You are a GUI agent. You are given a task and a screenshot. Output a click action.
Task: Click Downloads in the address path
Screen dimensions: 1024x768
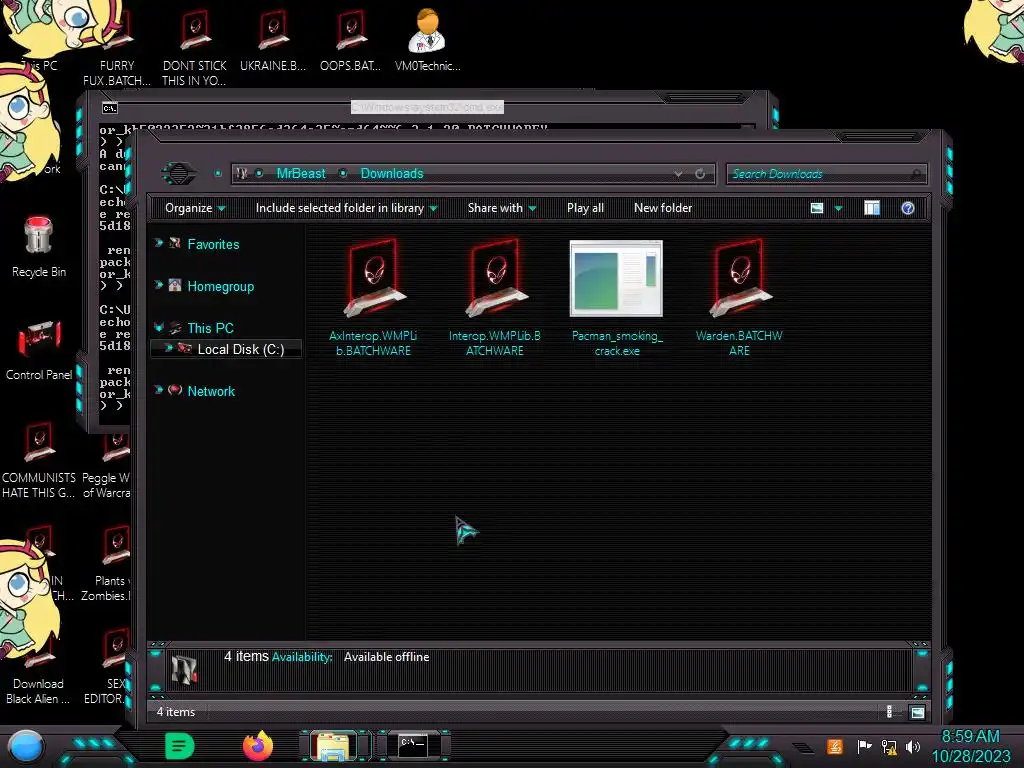[x=392, y=174]
